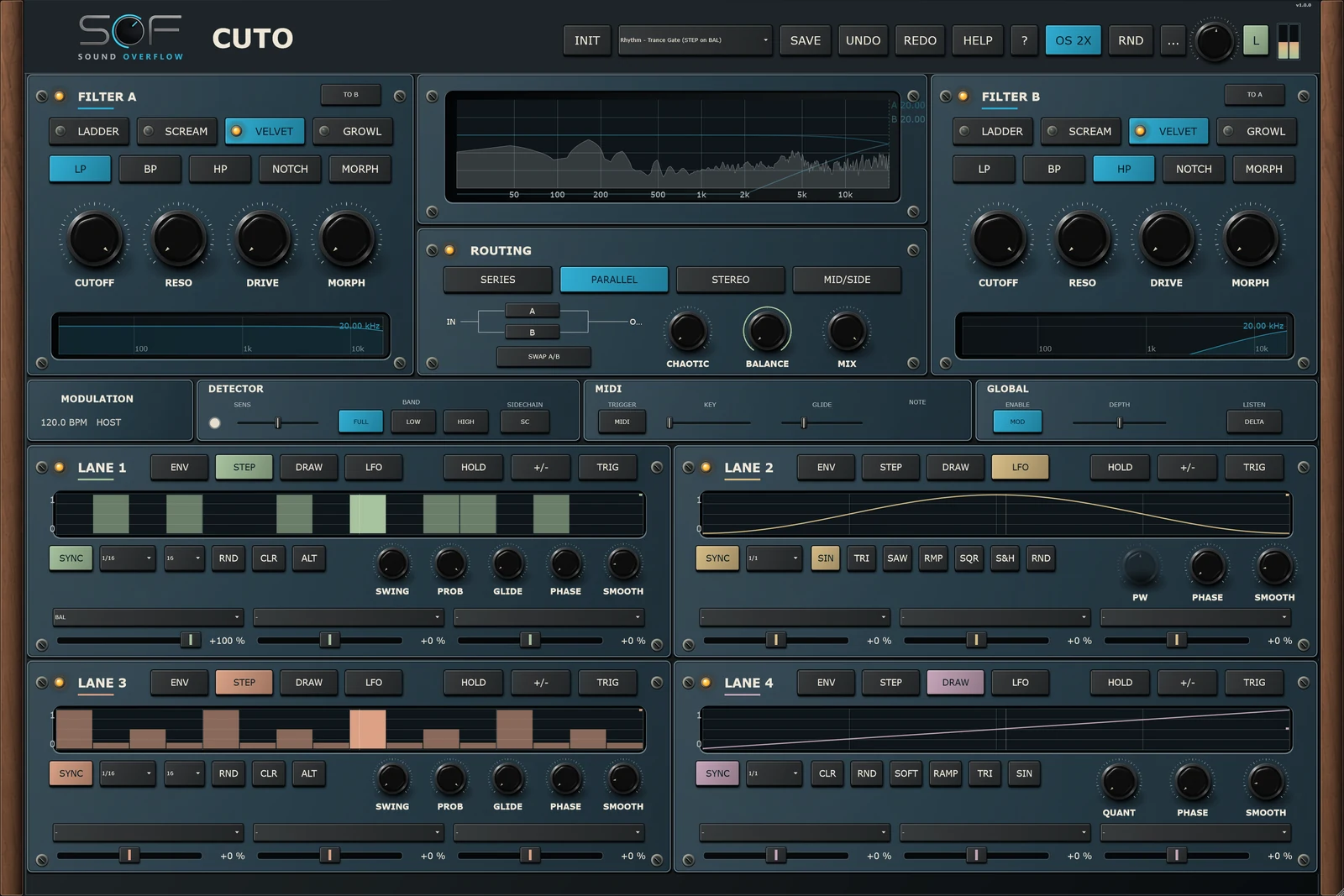The height and width of the screenshot is (896, 1344).
Task: Switch Lane 2 to DRAW mode
Action: coord(955,468)
